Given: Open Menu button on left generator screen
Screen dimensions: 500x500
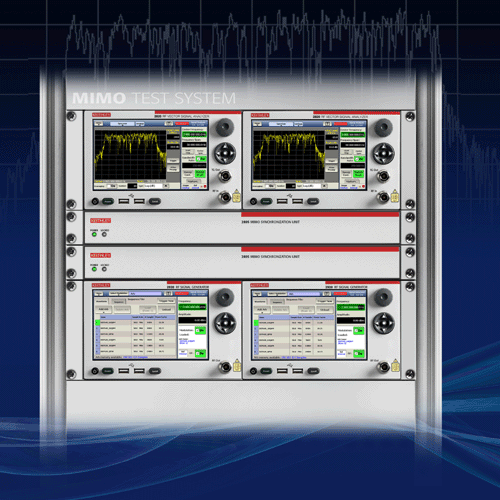Looking at the screenshot, I should 99,294.
